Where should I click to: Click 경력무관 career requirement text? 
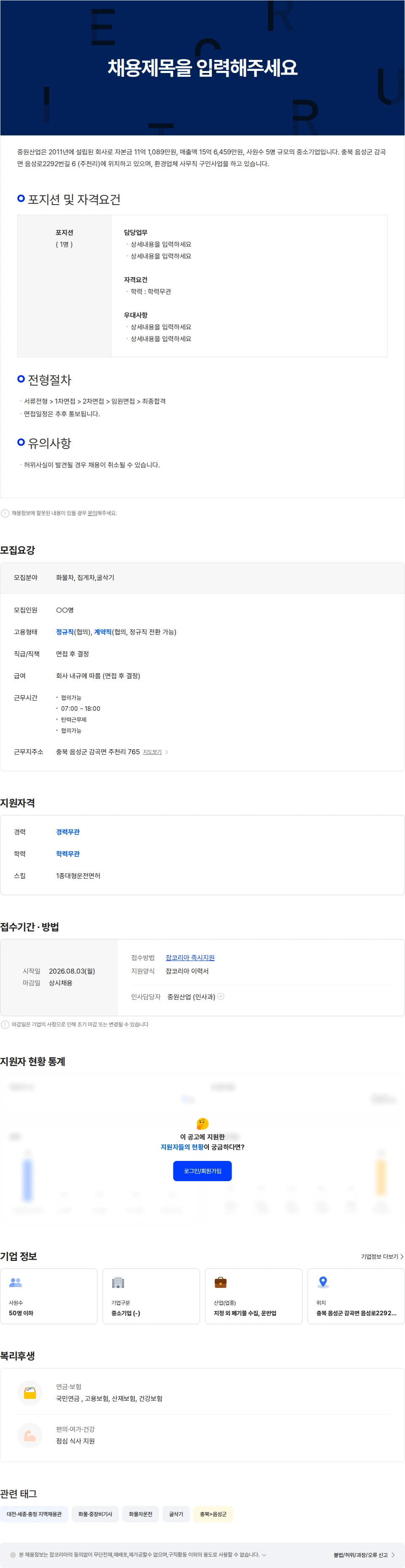coord(67,832)
